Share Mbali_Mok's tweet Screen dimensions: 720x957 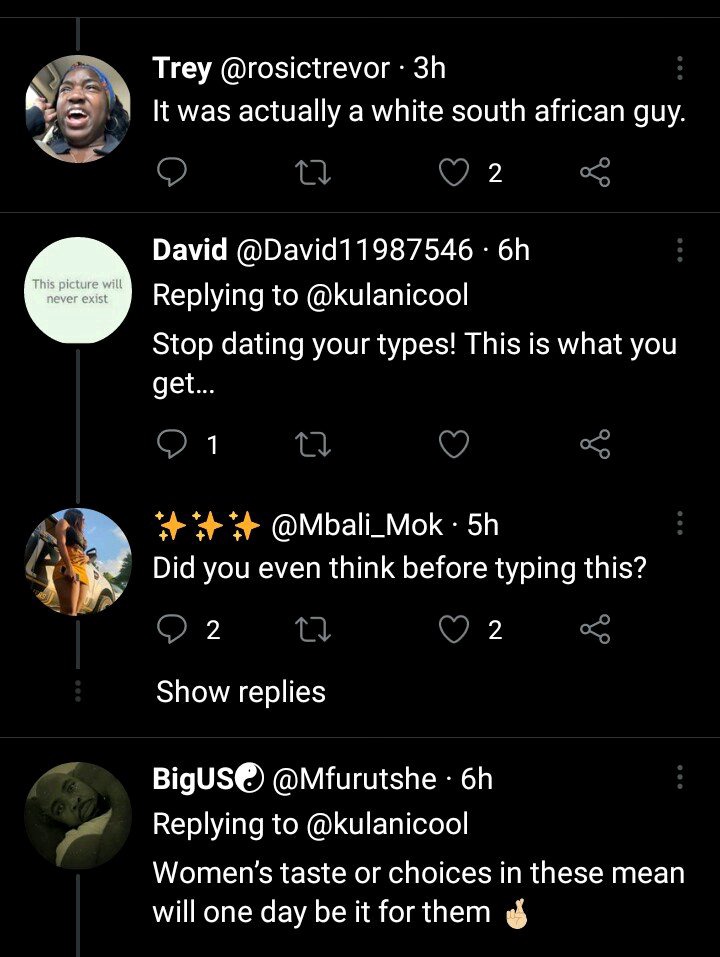pos(595,629)
